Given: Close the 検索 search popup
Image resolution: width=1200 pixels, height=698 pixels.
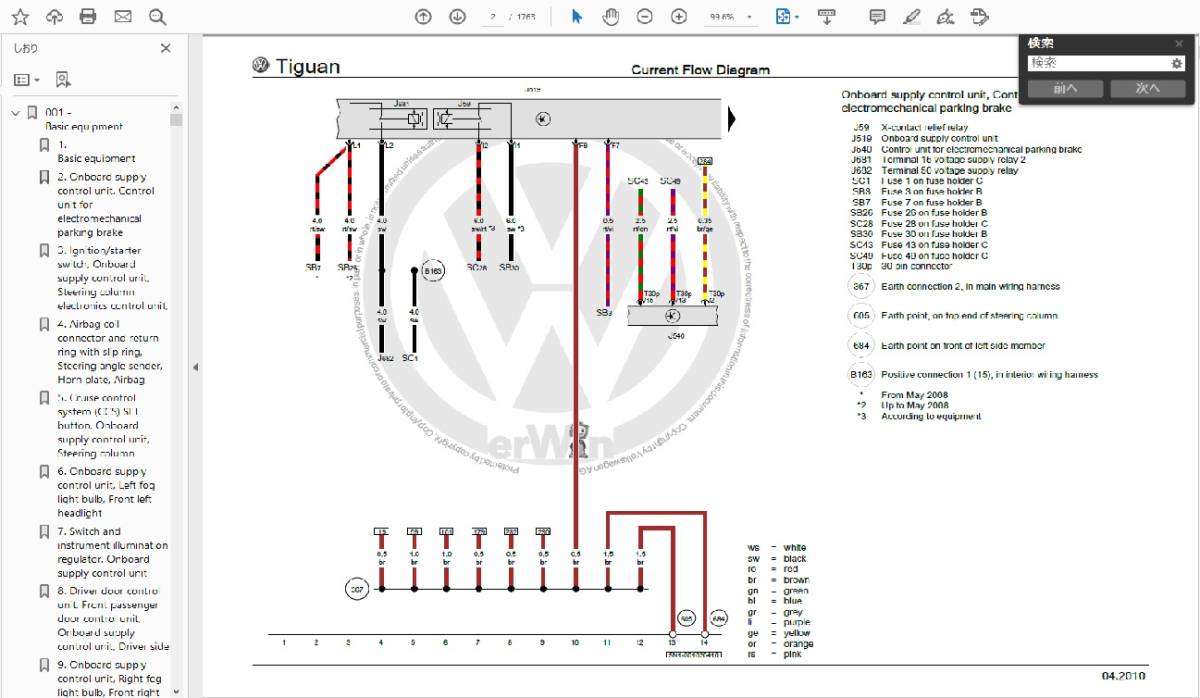Looking at the screenshot, I should pos(1180,44).
